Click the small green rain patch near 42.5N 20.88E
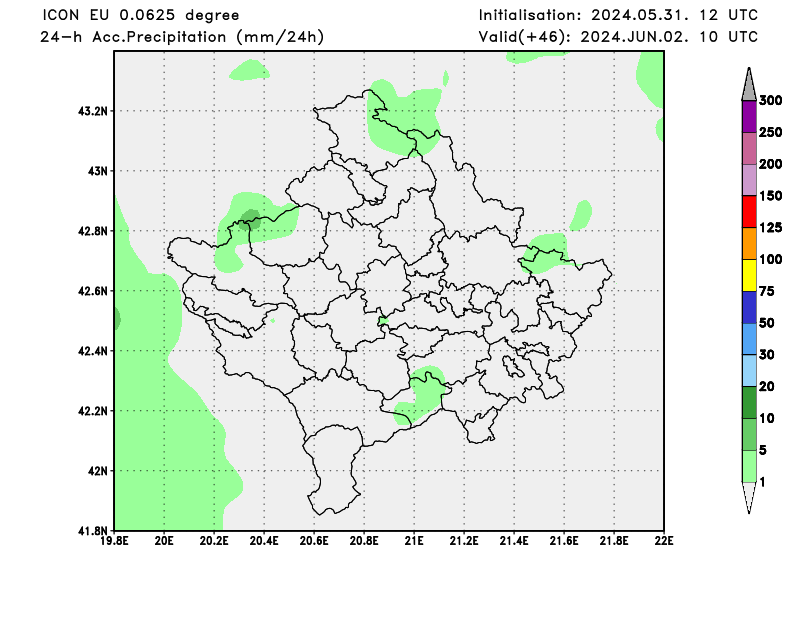 (x=383, y=320)
